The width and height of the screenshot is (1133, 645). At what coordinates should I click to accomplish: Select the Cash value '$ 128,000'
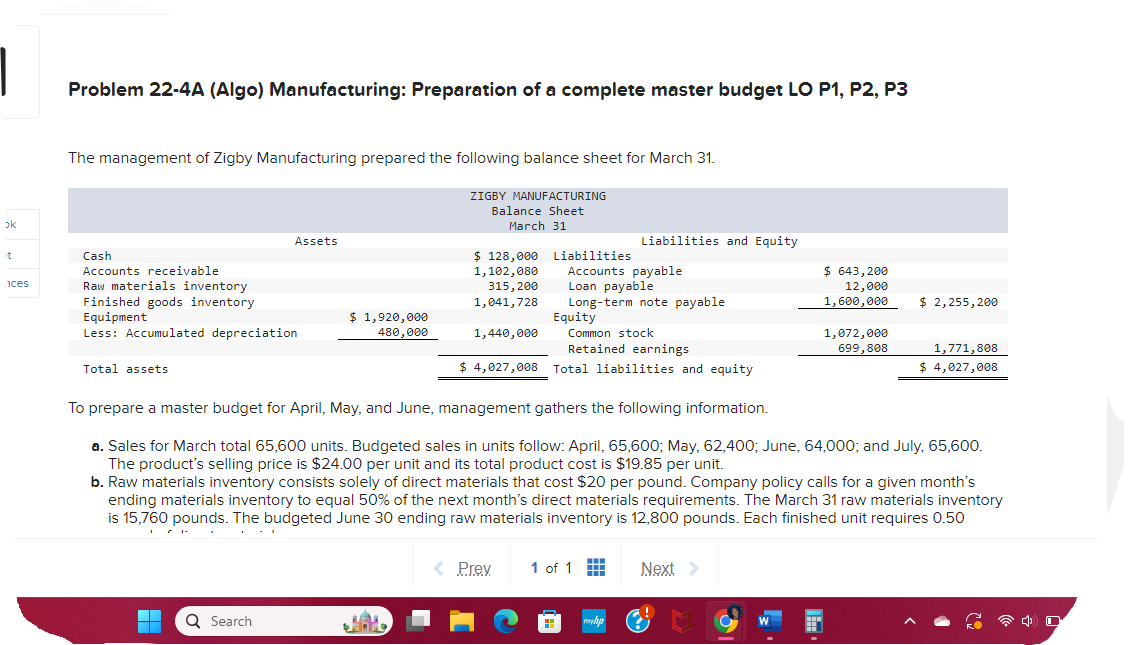(x=506, y=256)
